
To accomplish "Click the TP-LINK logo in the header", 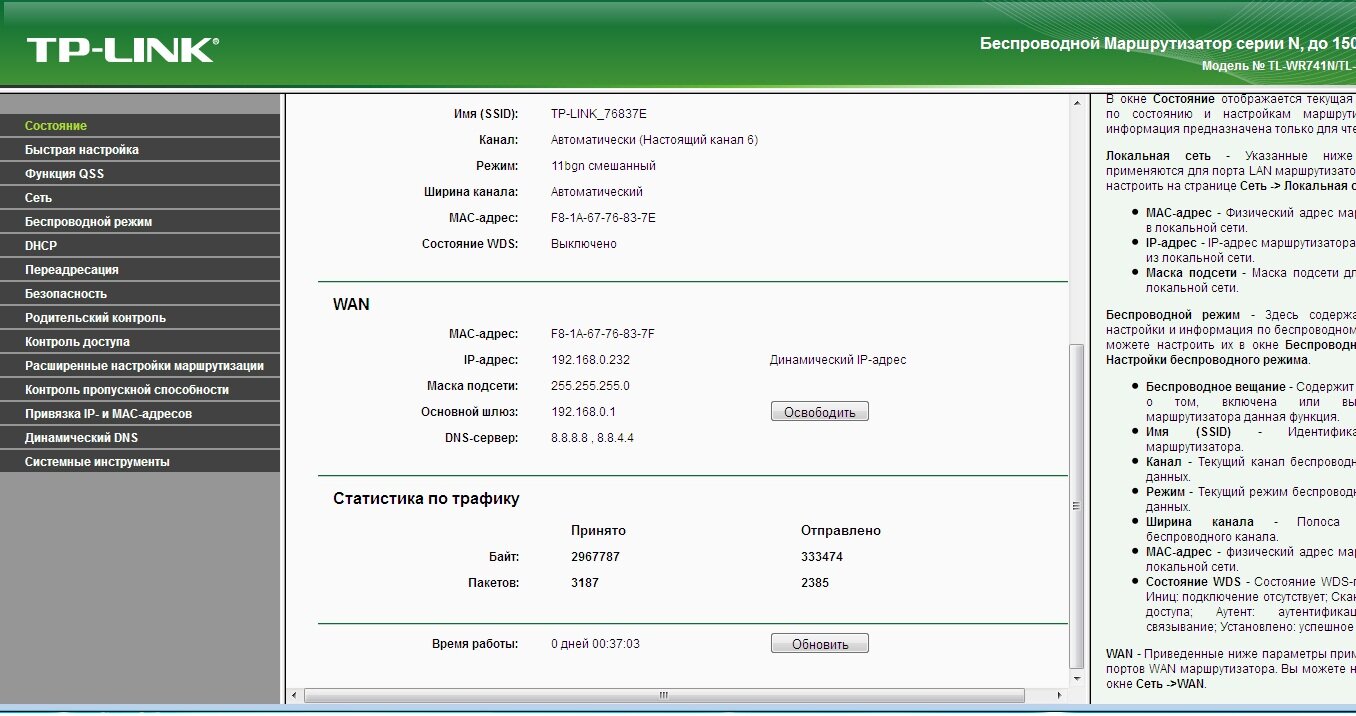I will 122,50.
